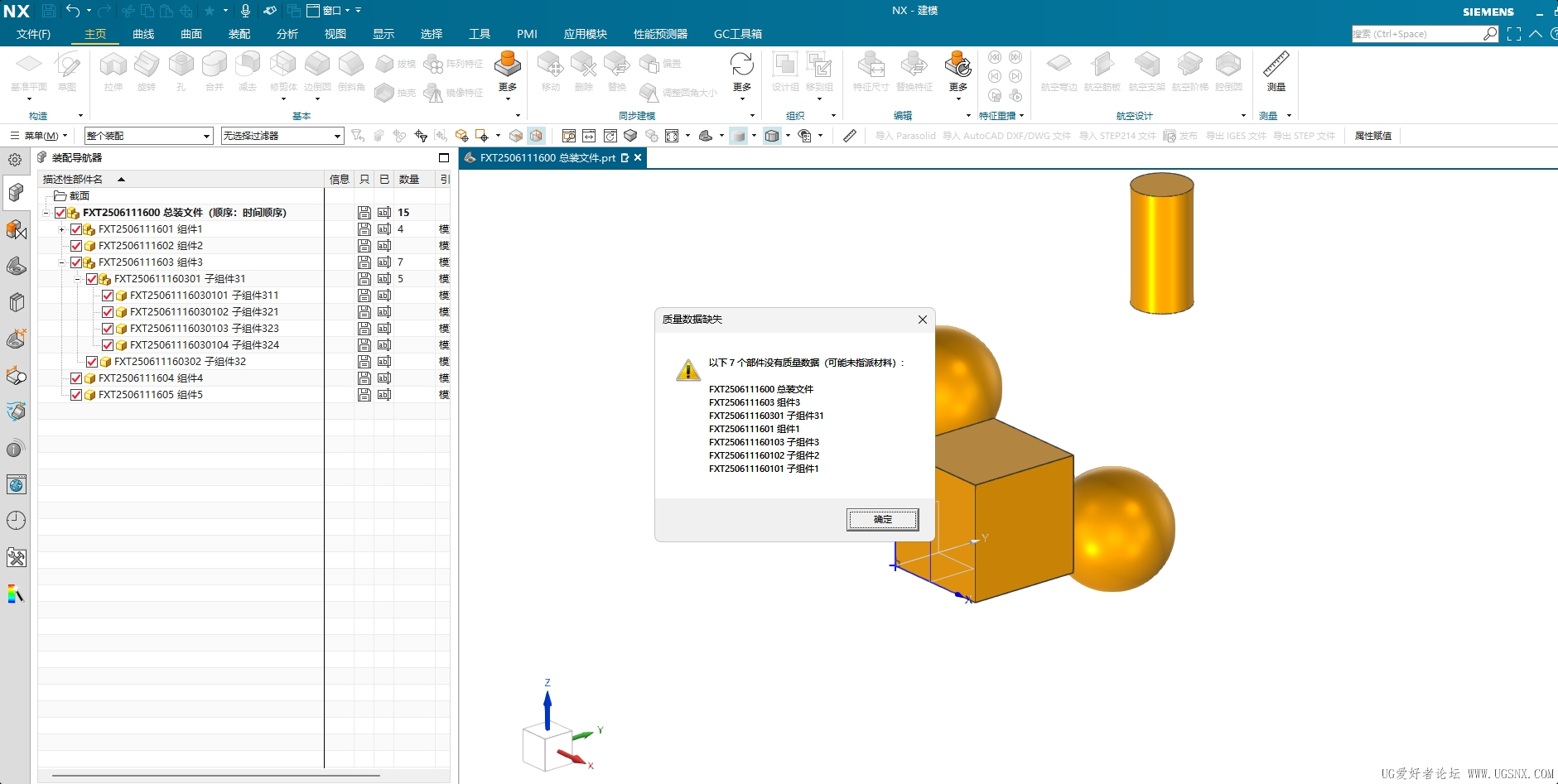This screenshot has width=1558, height=784.
Task: Click the microphone icon in title bar
Action: coord(245,11)
